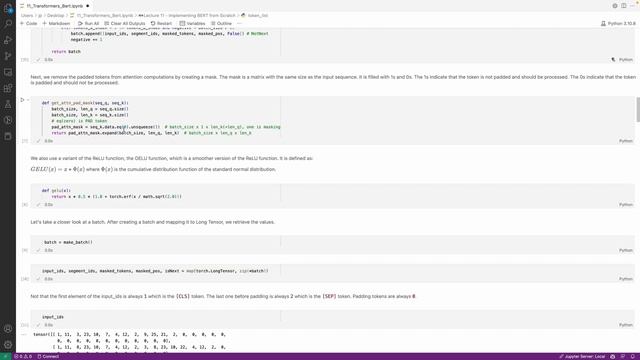This screenshot has height=360, width=640.
Task: Open the Accounts menu icon
Action: pos(8,329)
